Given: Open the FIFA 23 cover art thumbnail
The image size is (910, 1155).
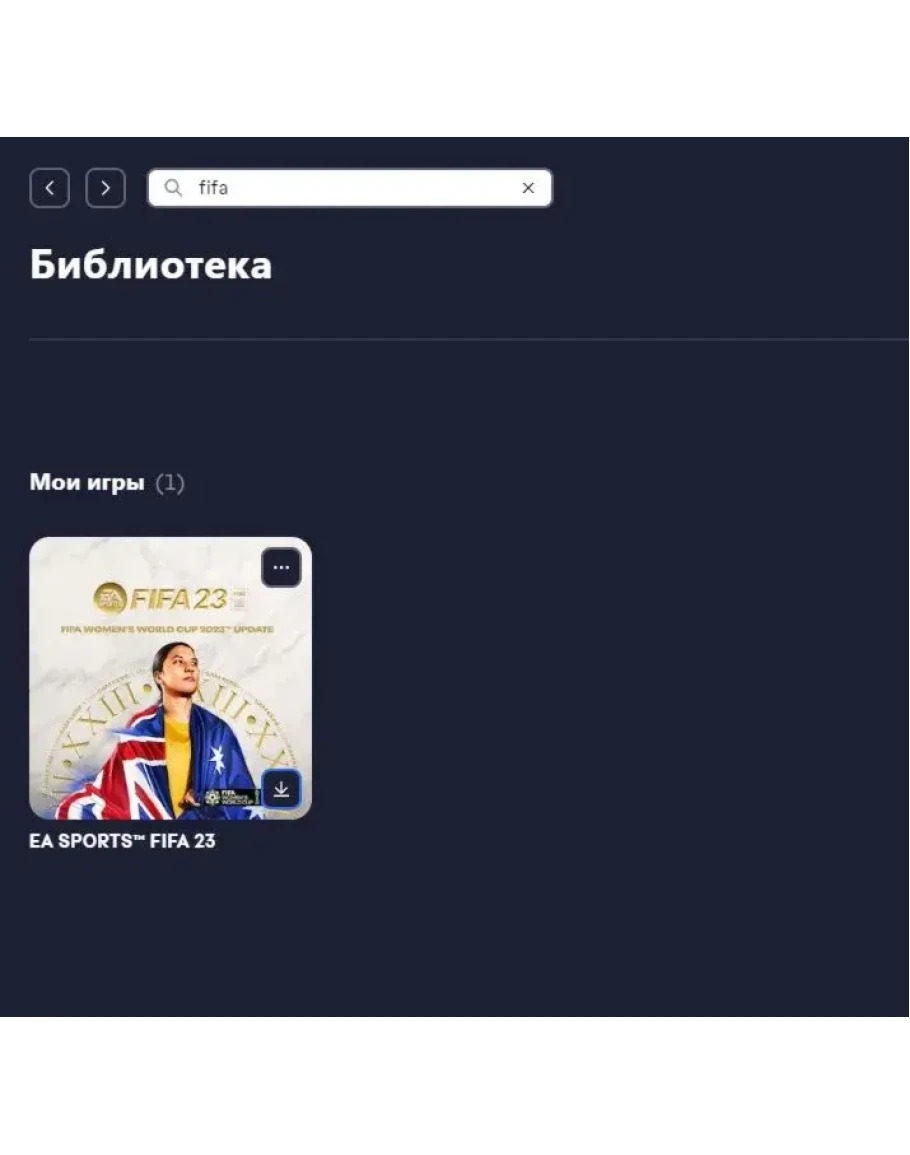Looking at the screenshot, I should (x=170, y=678).
